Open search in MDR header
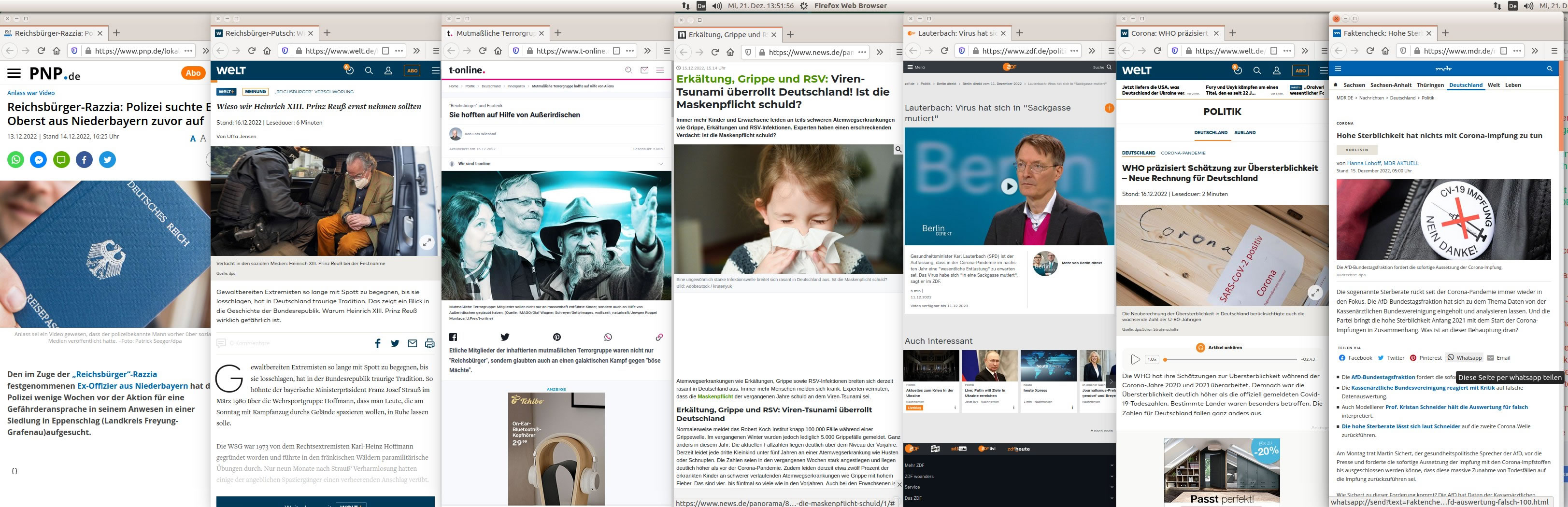Viewport: 1568px width, 507px height. (x=1550, y=69)
